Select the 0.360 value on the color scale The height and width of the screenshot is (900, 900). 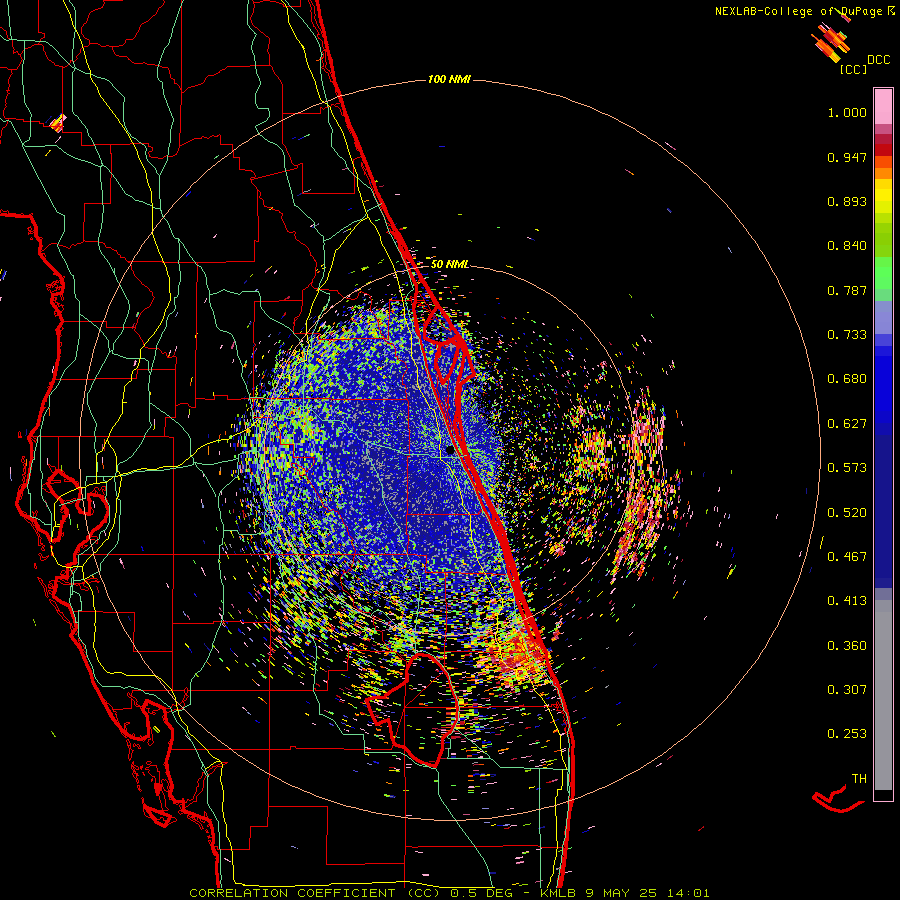tap(847, 646)
